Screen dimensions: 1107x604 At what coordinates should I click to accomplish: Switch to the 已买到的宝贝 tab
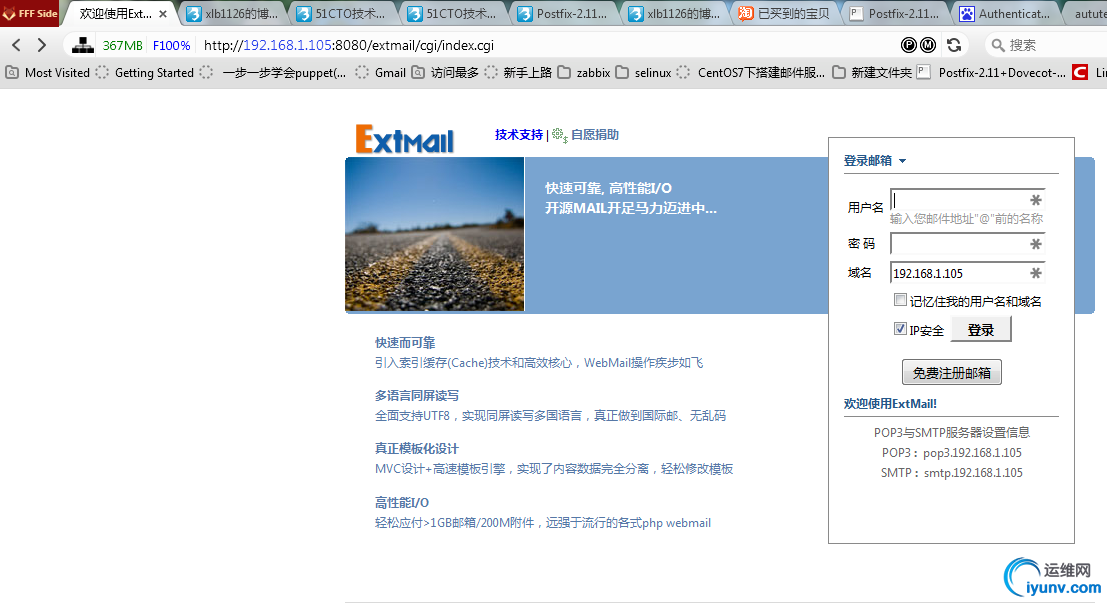[784, 13]
